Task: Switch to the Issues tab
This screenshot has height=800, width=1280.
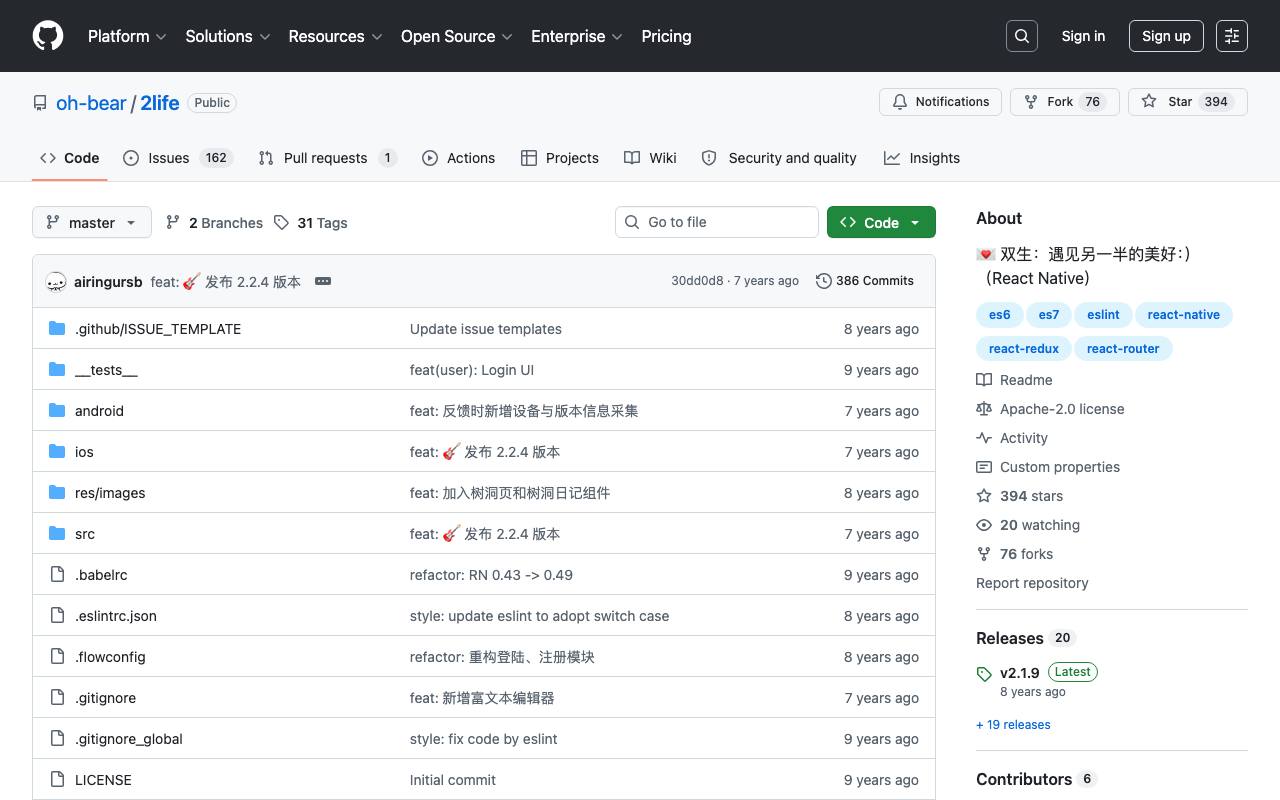Action: point(178,158)
